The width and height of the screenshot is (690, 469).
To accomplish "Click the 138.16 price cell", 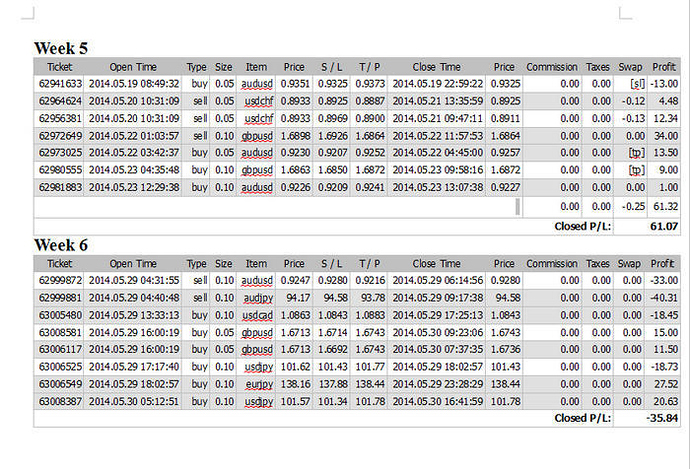I will pyautogui.click(x=295, y=384).
